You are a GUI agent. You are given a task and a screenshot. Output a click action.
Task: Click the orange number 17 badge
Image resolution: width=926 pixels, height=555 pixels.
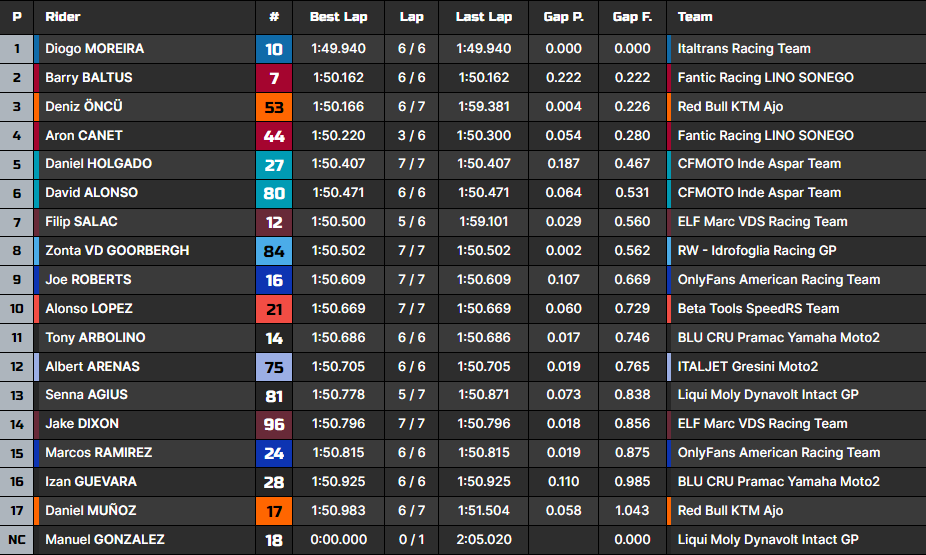(274, 511)
